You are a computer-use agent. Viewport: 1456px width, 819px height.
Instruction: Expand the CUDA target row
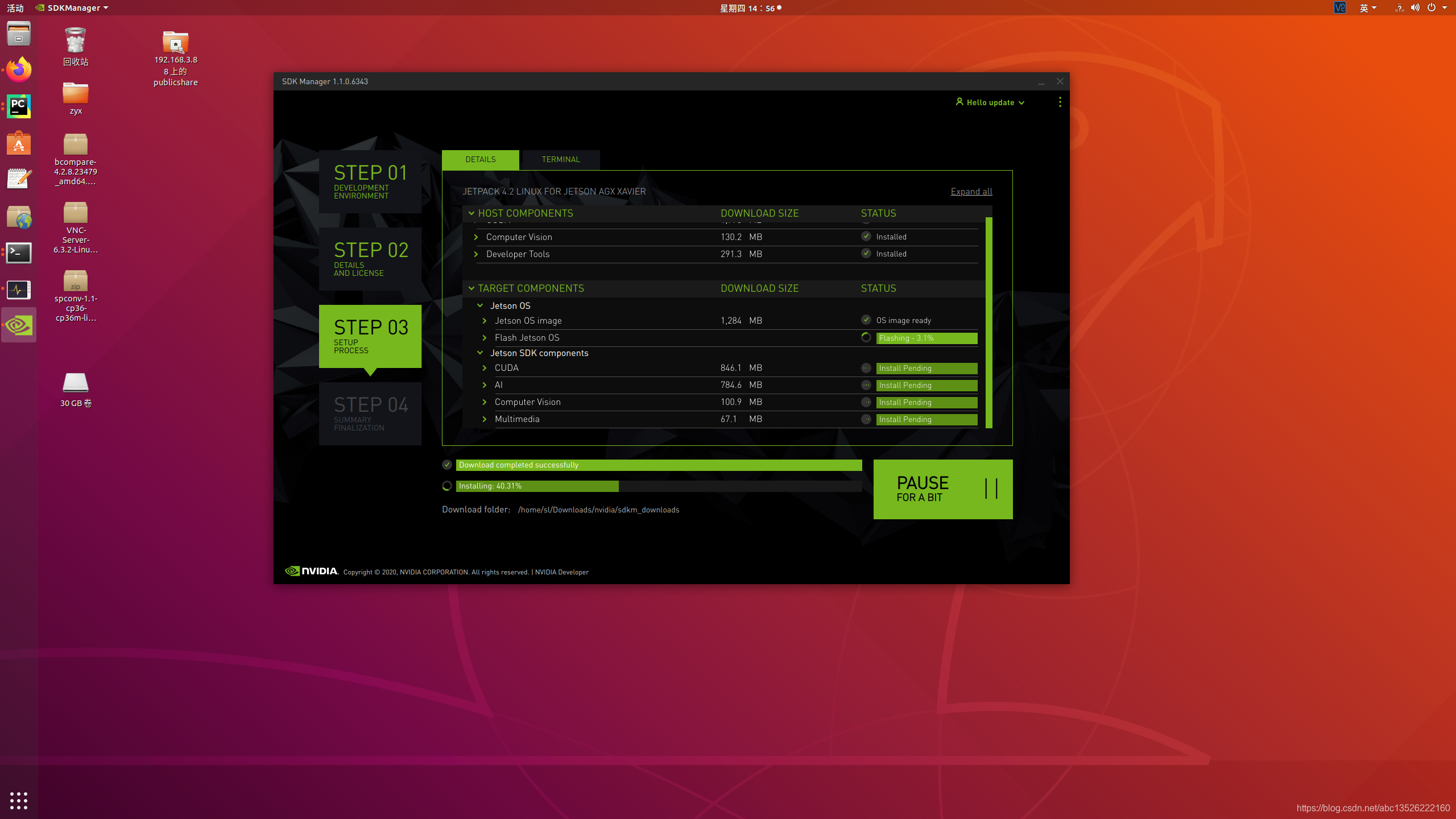[x=485, y=368]
